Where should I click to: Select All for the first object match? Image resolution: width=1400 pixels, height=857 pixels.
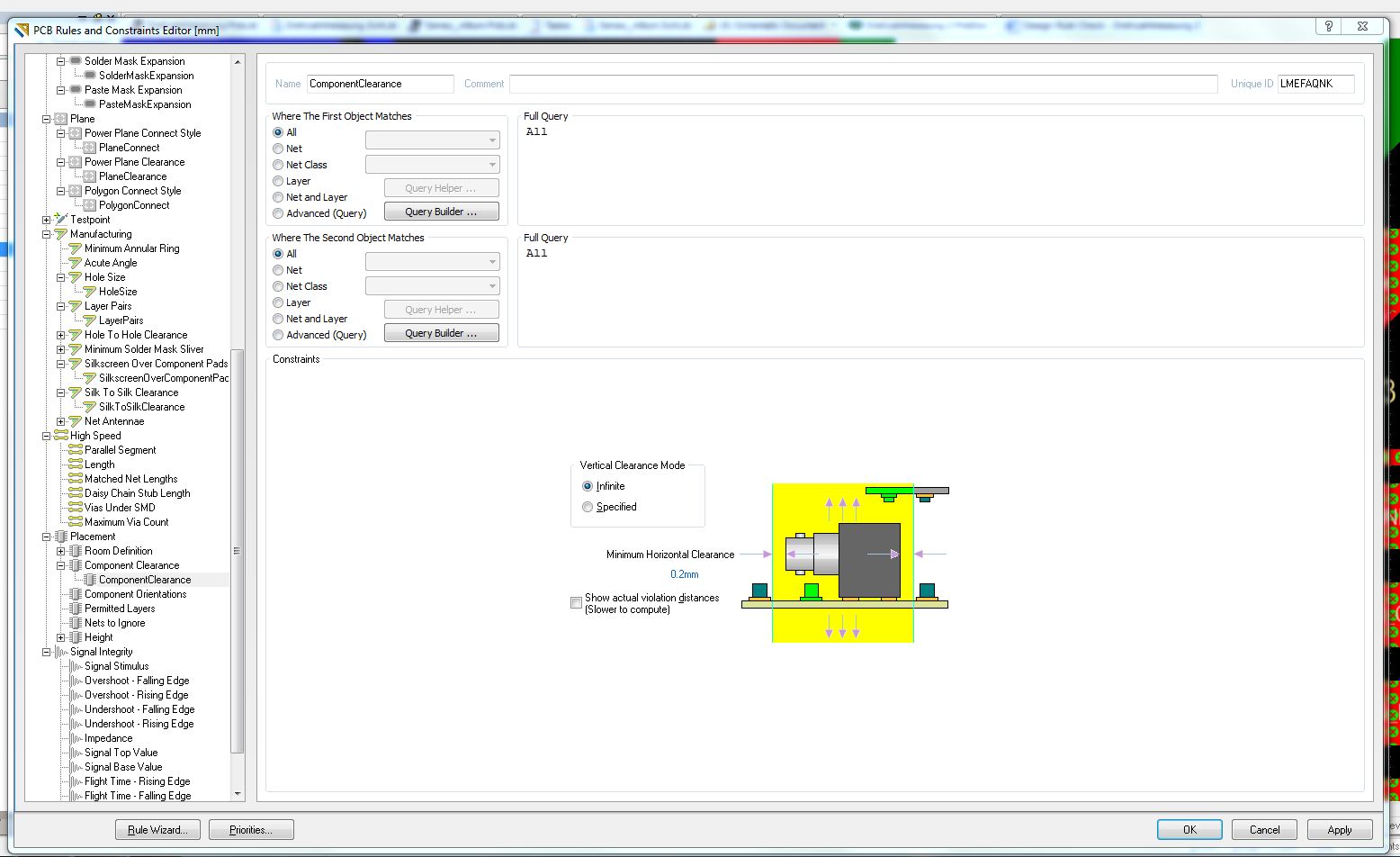pos(278,132)
